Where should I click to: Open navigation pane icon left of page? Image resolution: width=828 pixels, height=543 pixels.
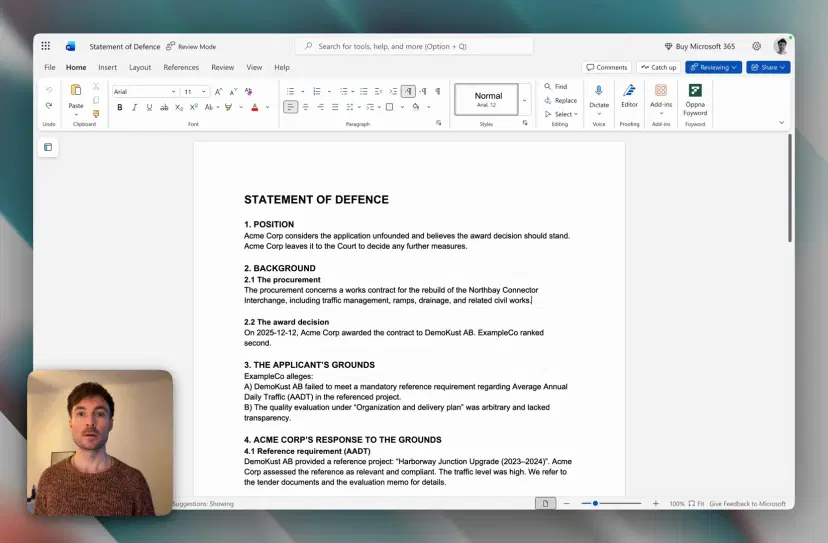click(48, 147)
